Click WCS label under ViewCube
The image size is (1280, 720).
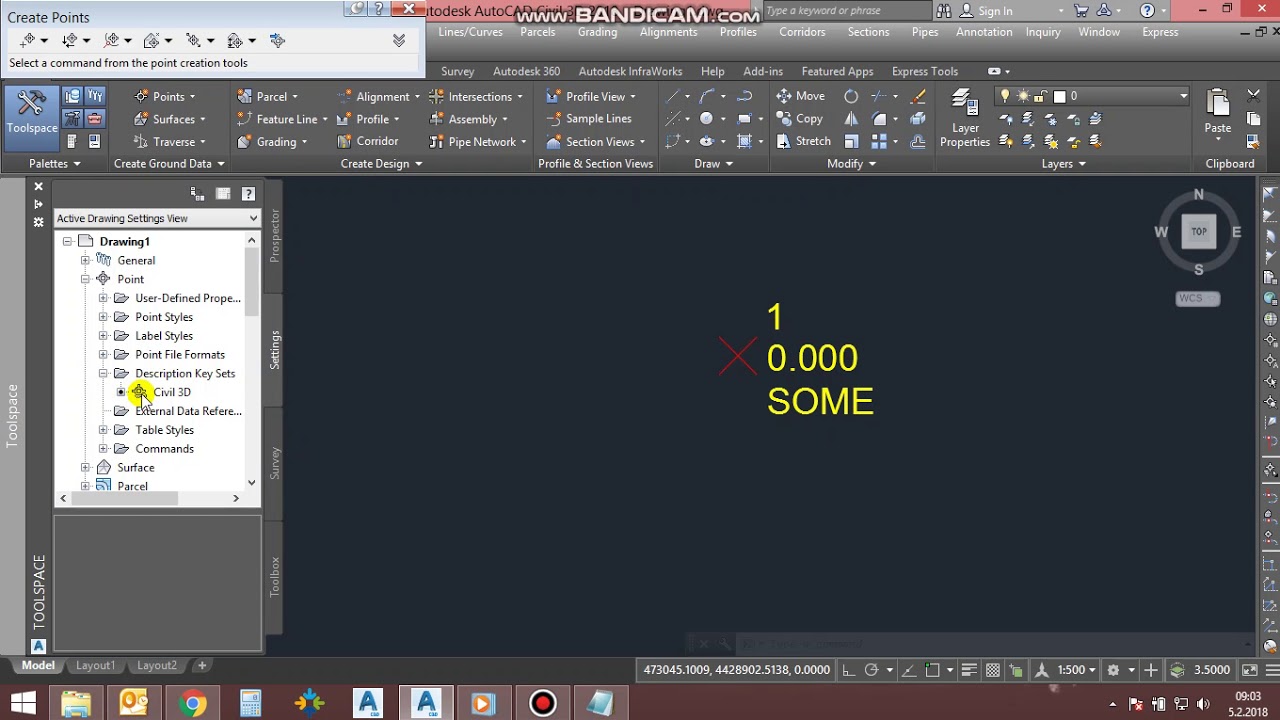point(1197,298)
